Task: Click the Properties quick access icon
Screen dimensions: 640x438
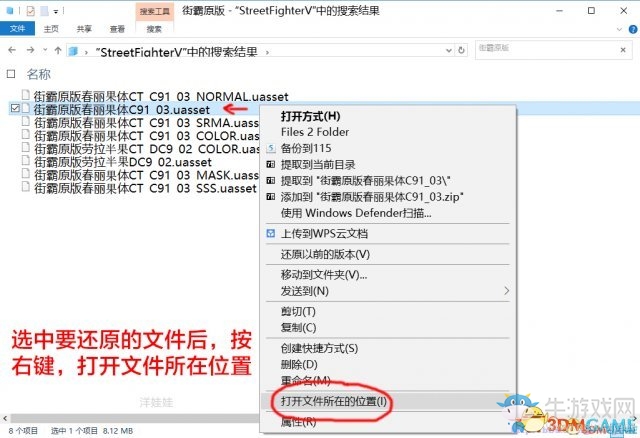Action: (30, 11)
